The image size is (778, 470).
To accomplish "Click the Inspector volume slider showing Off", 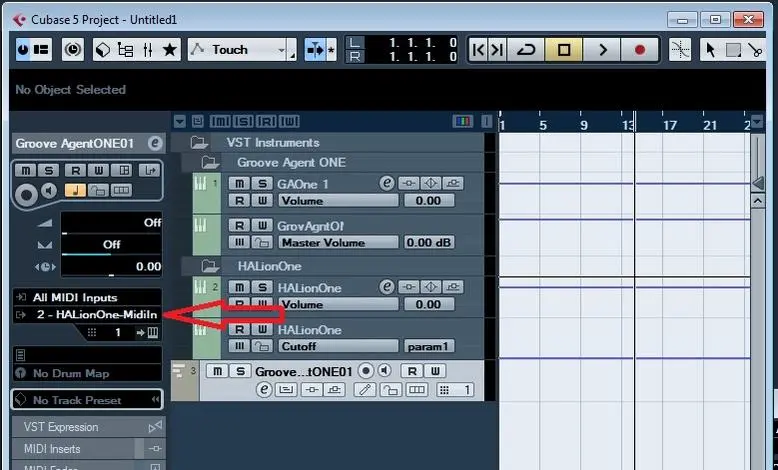I will pos(112,223).
